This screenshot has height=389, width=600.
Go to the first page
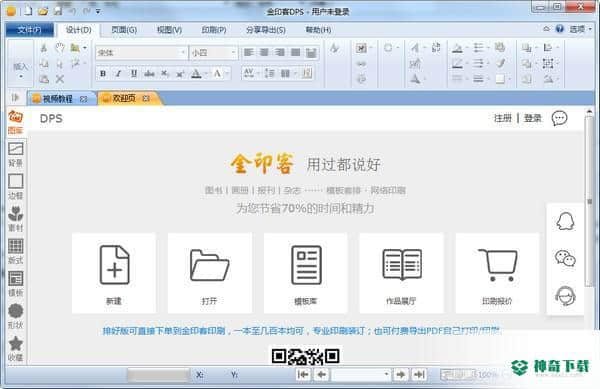tap(303, 374)
